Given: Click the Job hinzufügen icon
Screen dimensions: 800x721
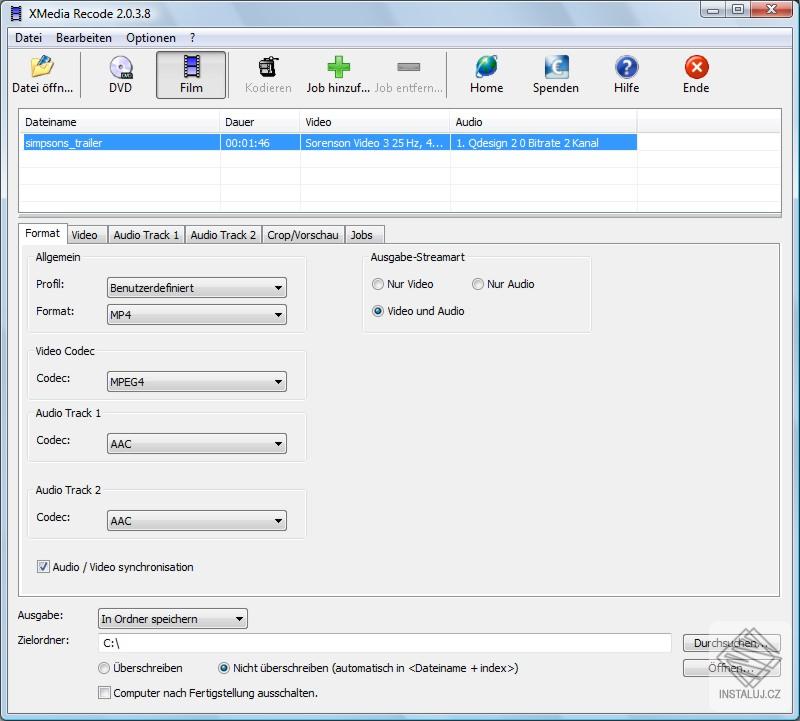Looking at the screenshot, I should 337,72.
